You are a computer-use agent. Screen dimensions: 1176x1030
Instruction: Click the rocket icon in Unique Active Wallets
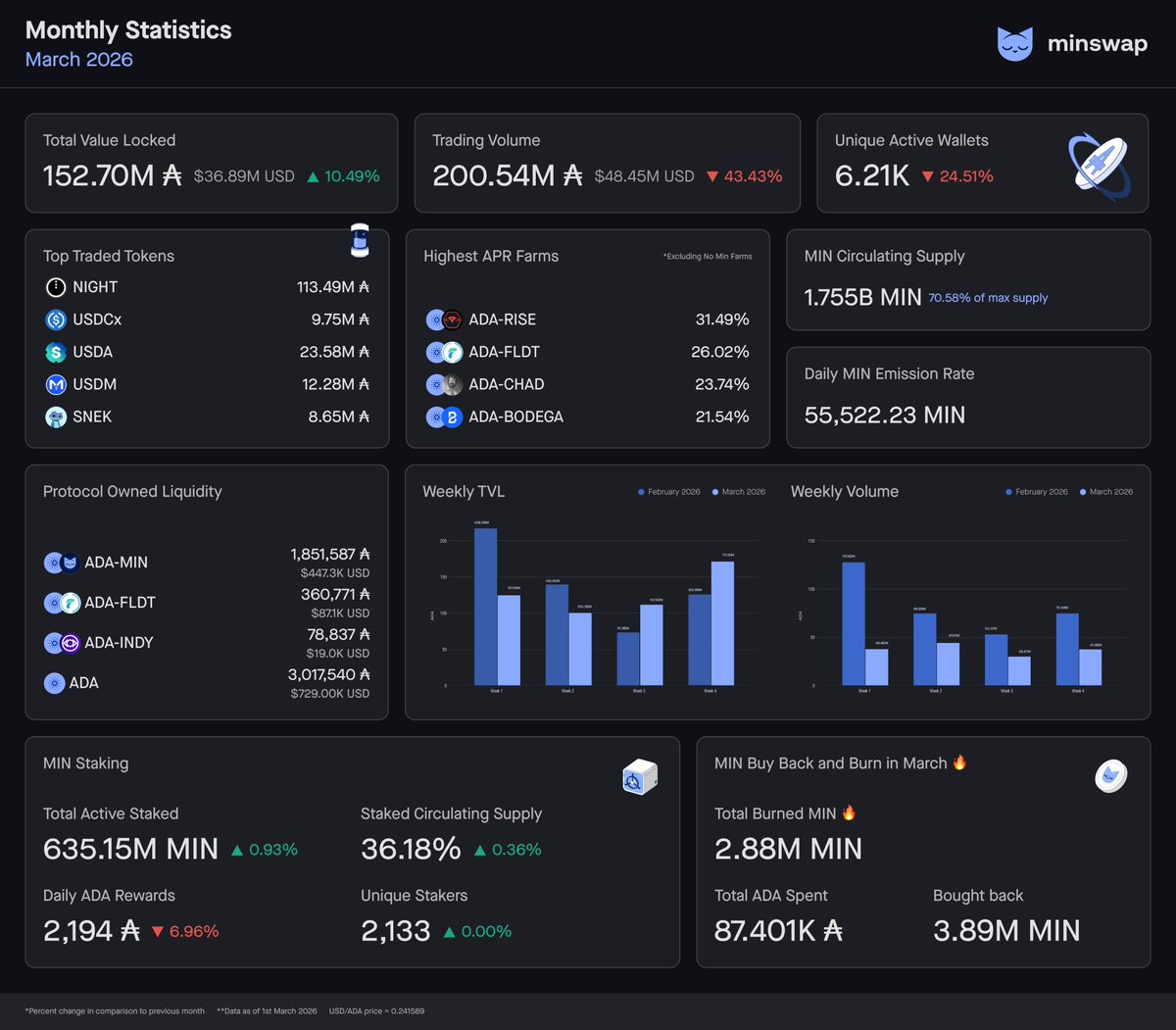[x=1100, y=167]
